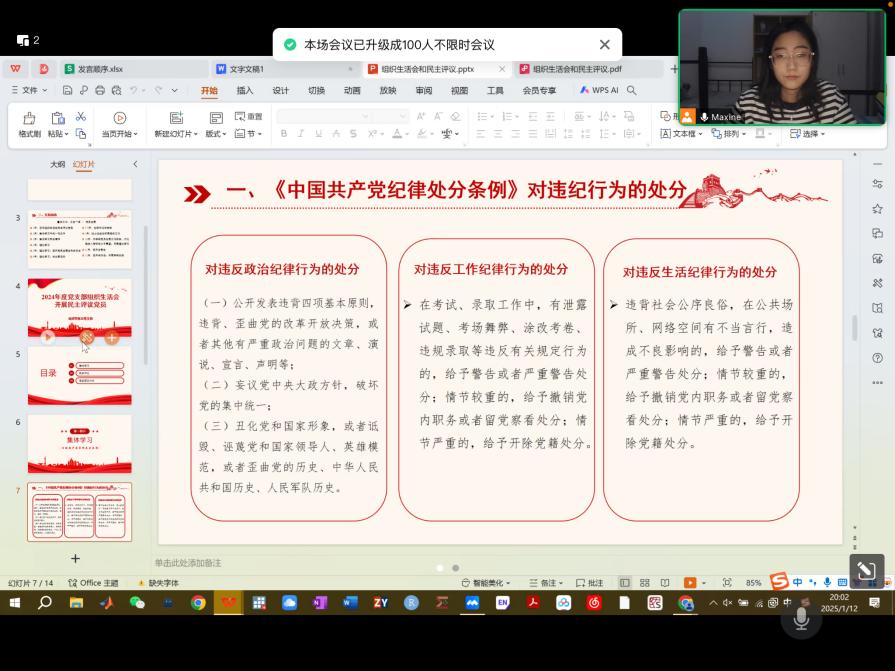Click the 85% zoom level control
This screenshot has width=895, height=671.
point(753,581)
